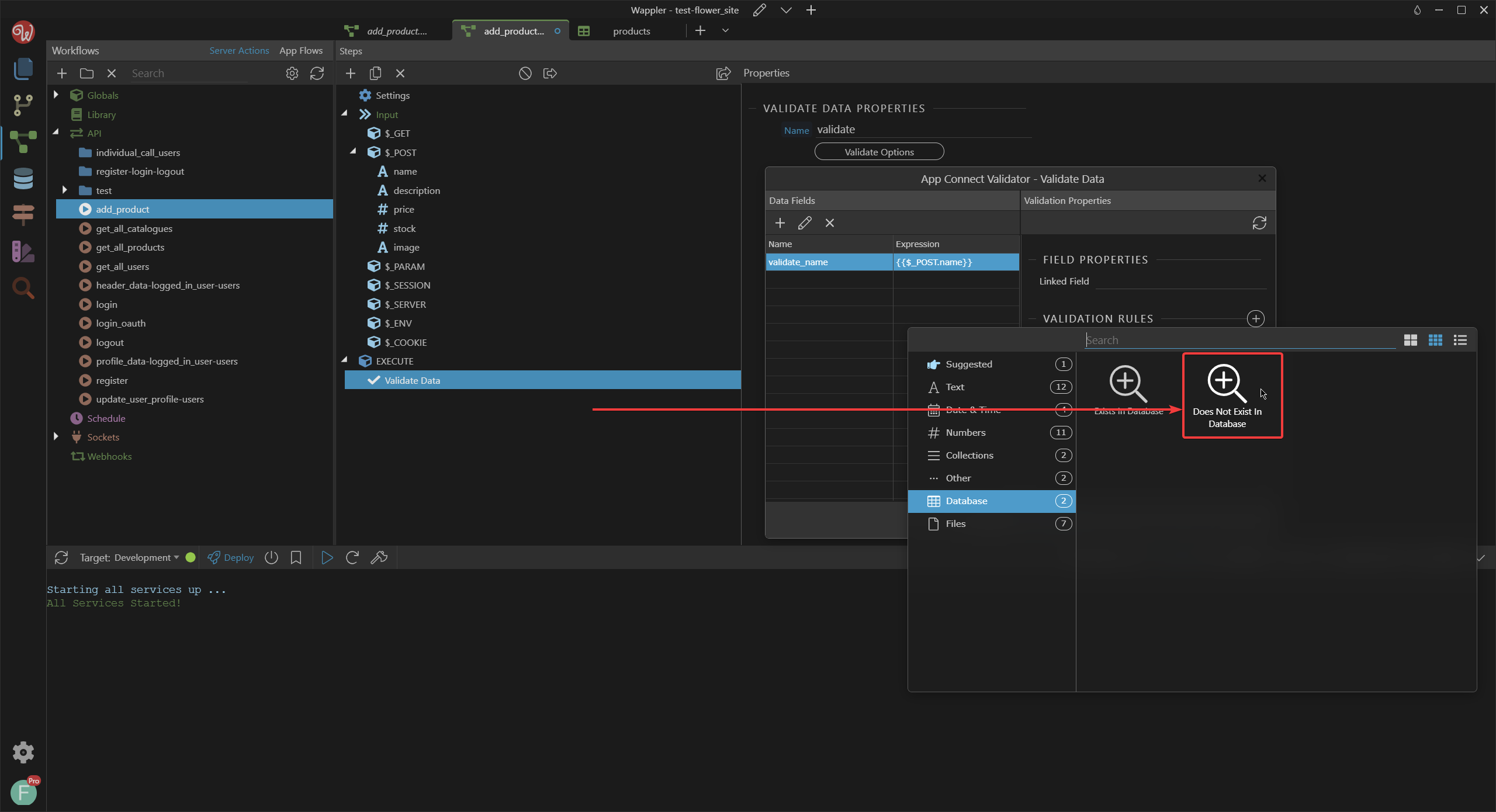Select the Suggested rule category
Image resolution: width=1496 pixels, height=812 pixels.
[x=992, y=364]
